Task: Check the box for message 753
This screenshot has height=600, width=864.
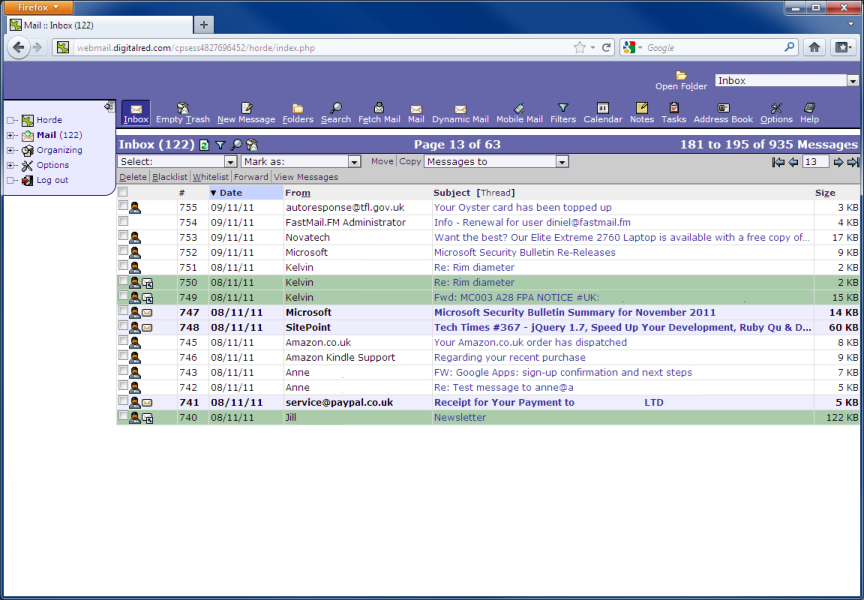Action: pyautogui.click(x=123, y=236)
